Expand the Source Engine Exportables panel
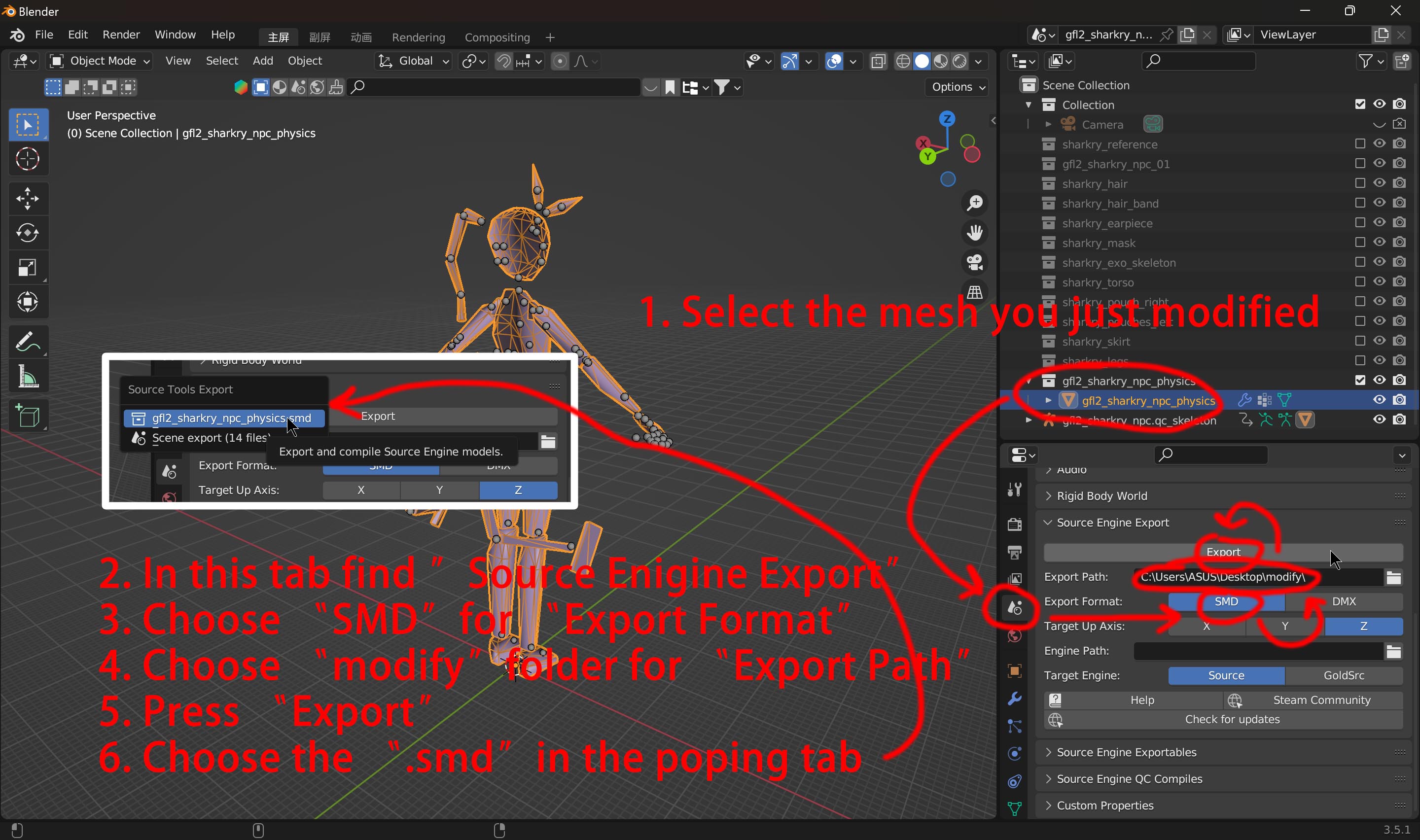 [1126, 752]
